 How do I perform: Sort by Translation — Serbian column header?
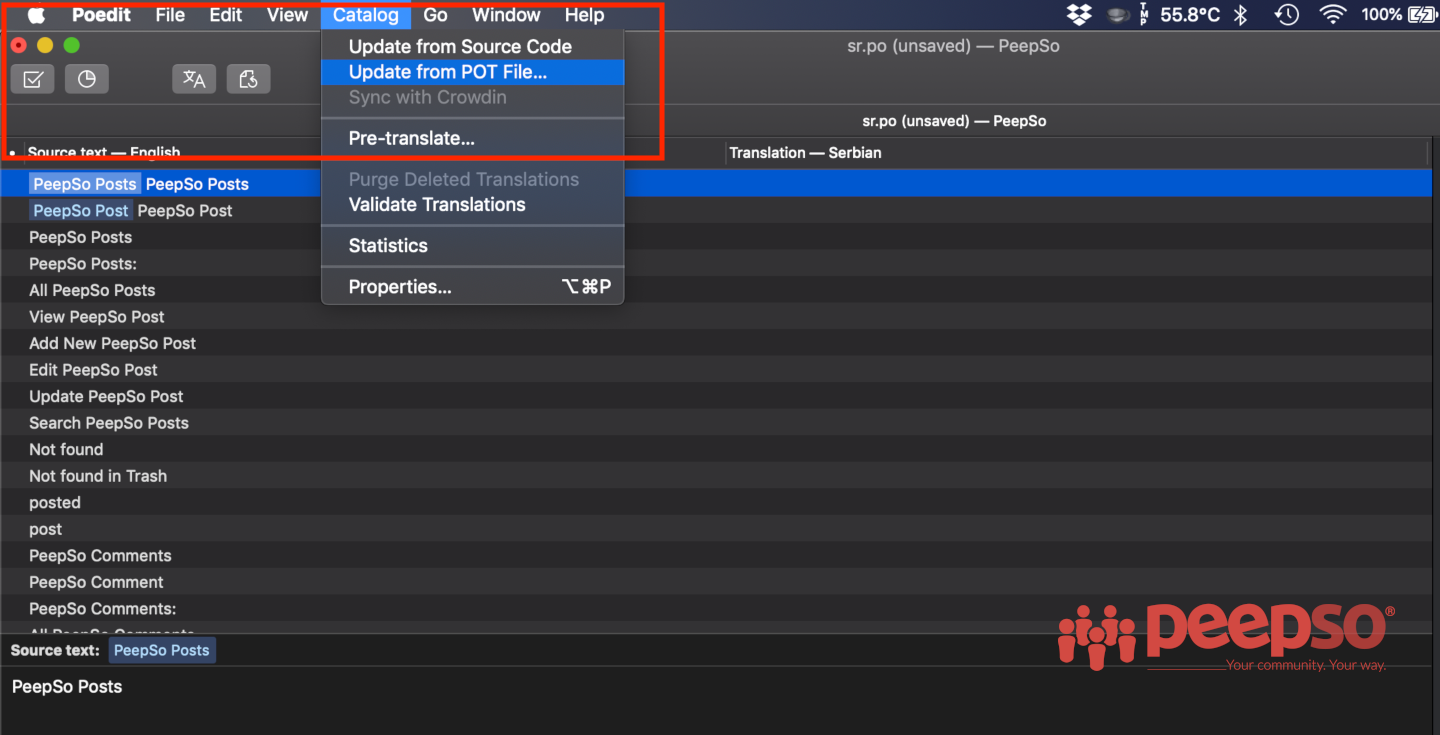click(1076, 153)
